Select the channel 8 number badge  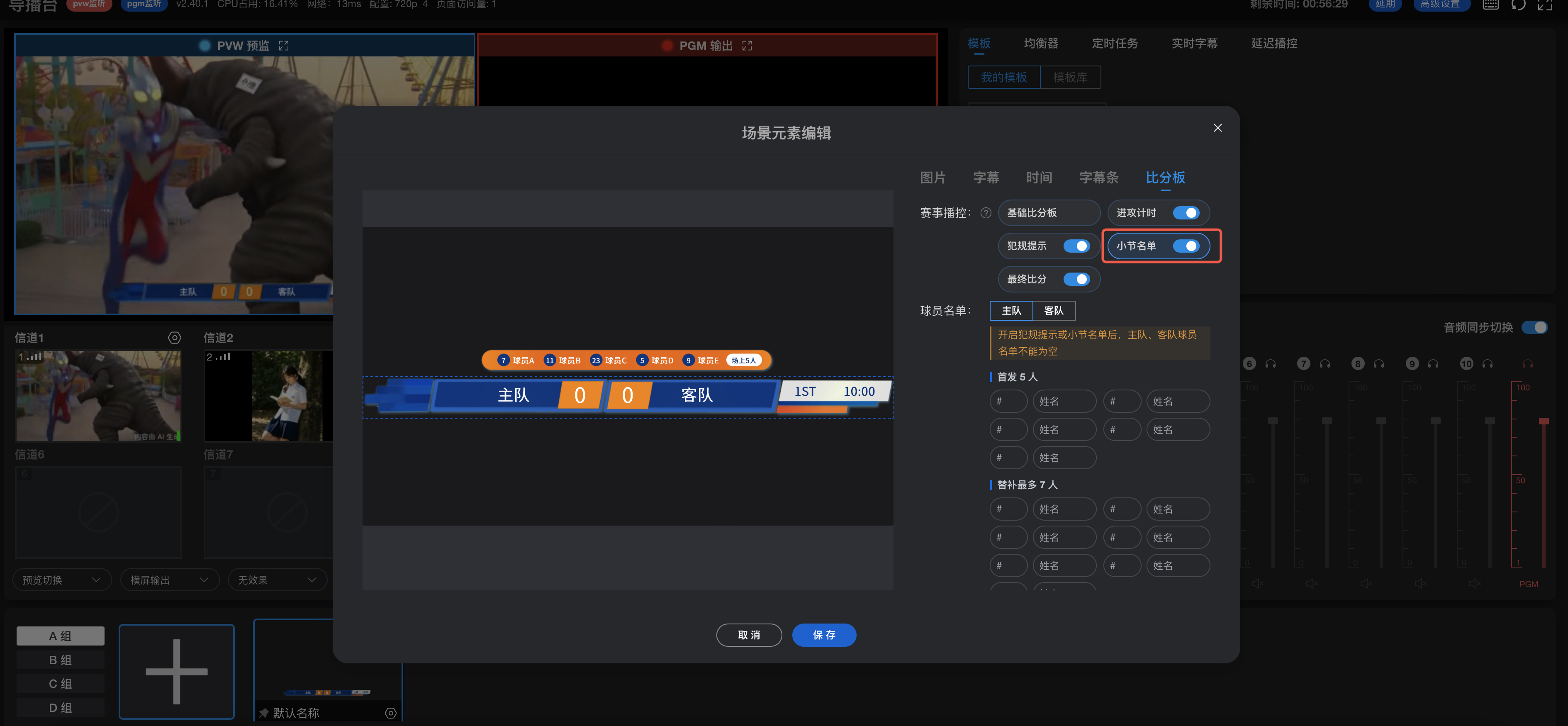(x=1357, y=364)
